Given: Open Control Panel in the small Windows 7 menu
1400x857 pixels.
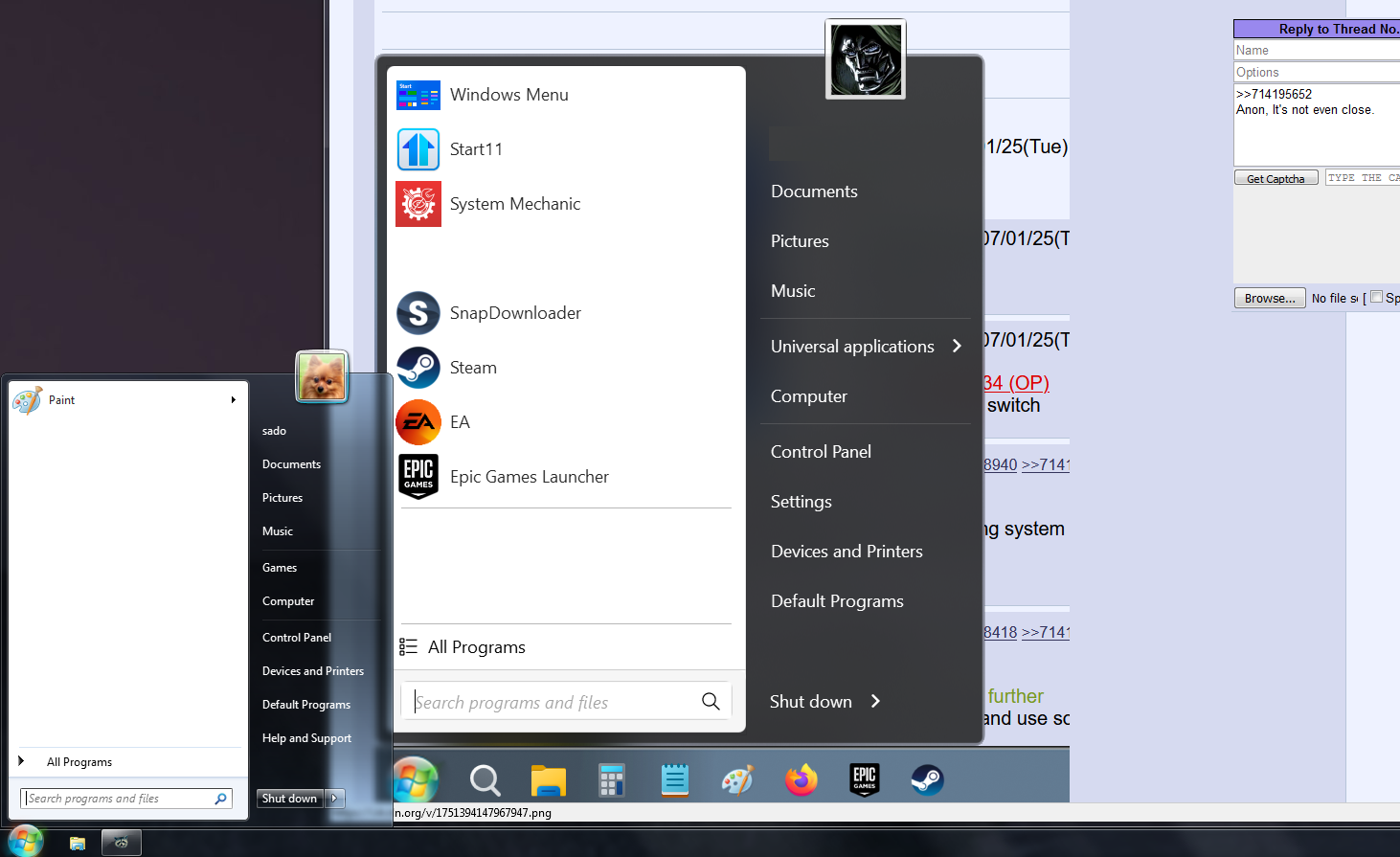Looking at the screenshot, I should tap(297, 638).
